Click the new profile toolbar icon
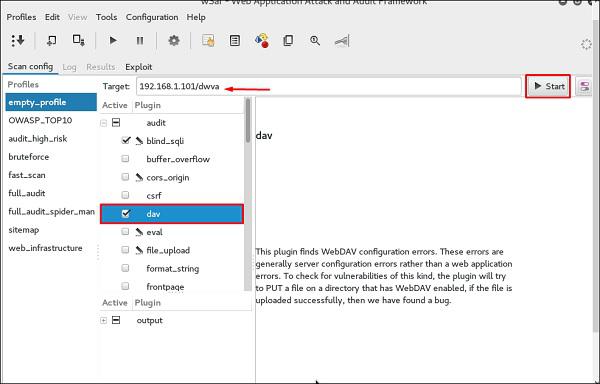600x384 pixels. pyautogui.click(x=51, y=40)
